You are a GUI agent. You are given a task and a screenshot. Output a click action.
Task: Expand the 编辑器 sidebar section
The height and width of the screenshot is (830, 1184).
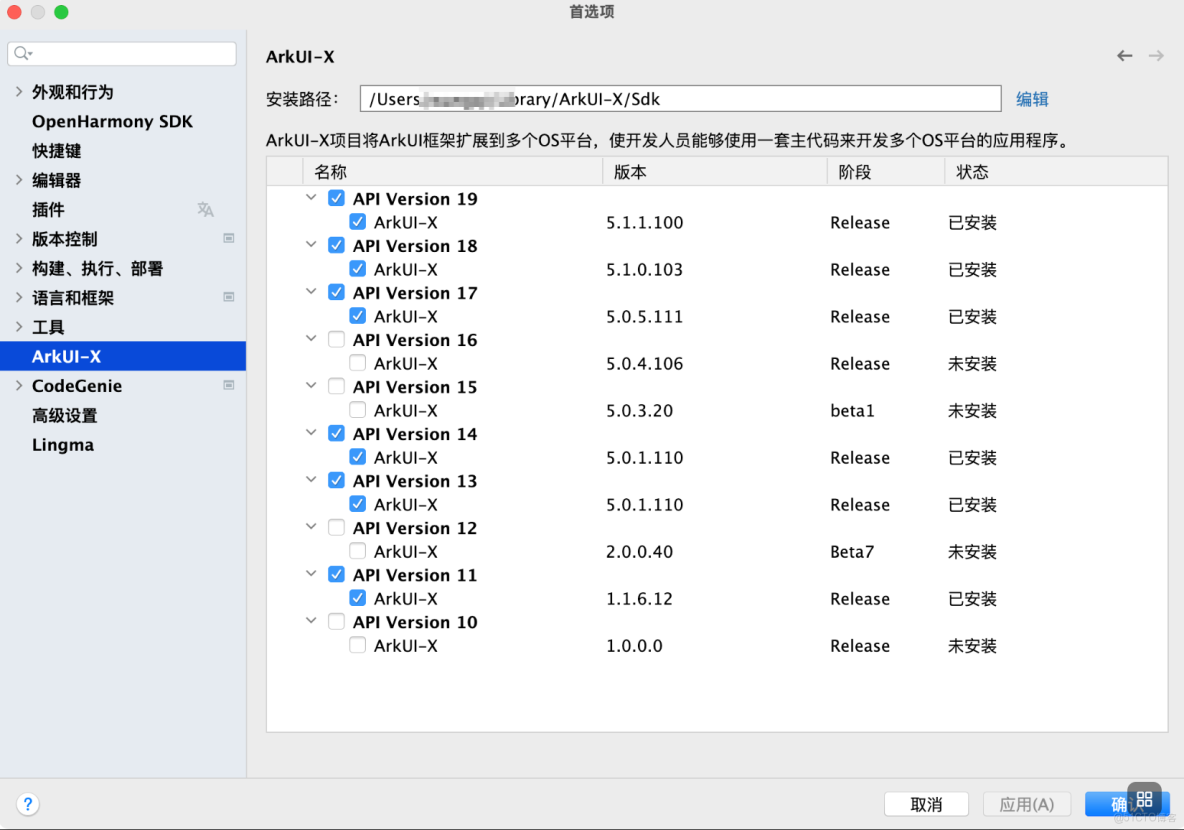point(17,180)
